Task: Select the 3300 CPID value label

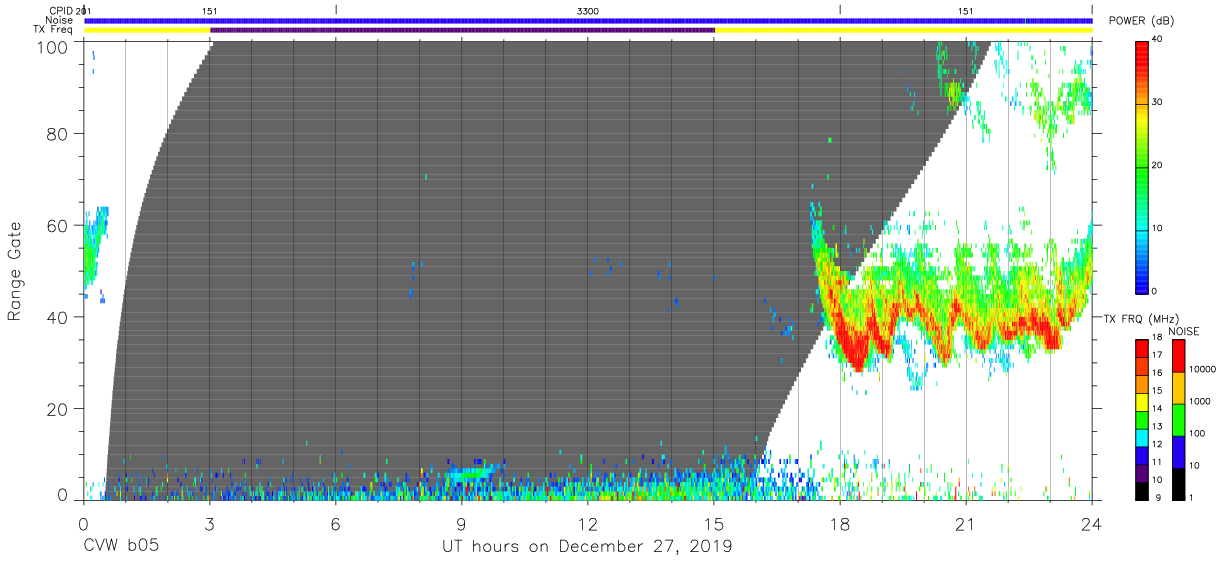Action: click(588, 11)
